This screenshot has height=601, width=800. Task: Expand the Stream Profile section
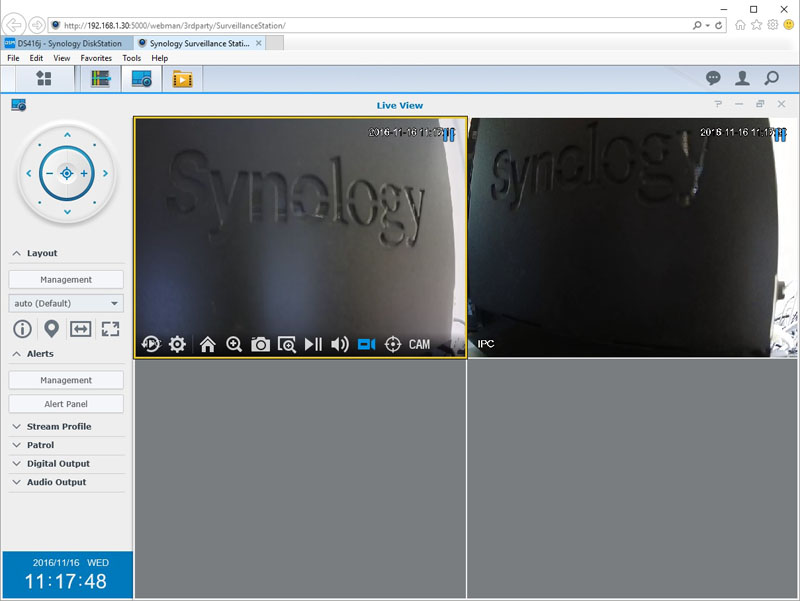click(17, 427)
